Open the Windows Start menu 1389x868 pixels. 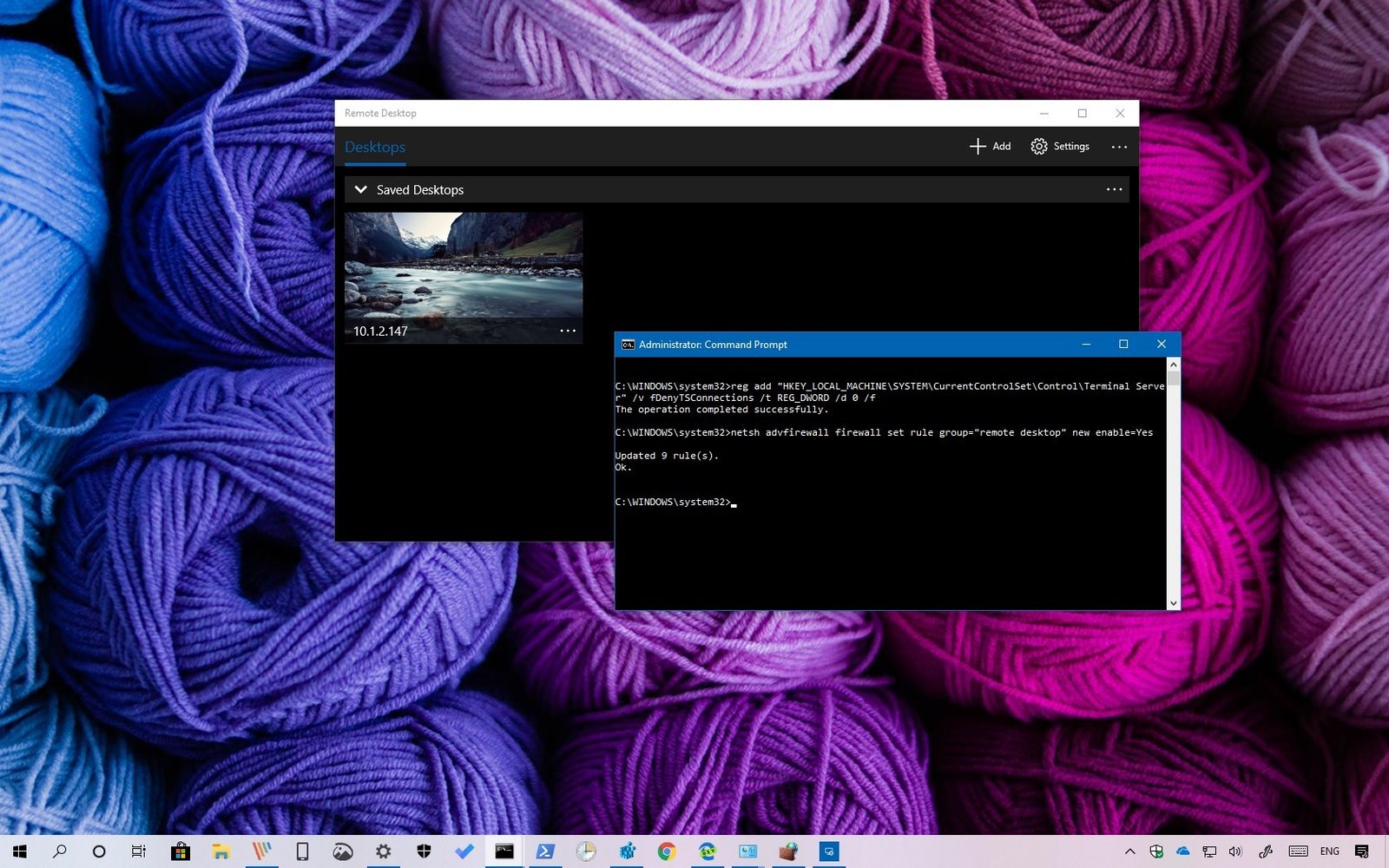click(19, 852)
